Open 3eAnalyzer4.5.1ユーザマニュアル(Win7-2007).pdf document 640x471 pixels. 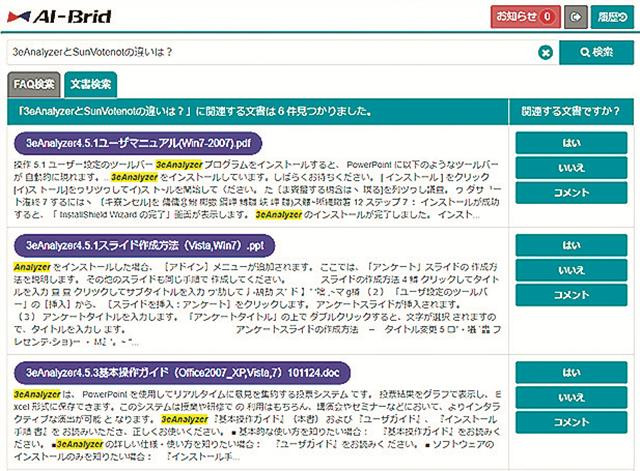(138, 143)
